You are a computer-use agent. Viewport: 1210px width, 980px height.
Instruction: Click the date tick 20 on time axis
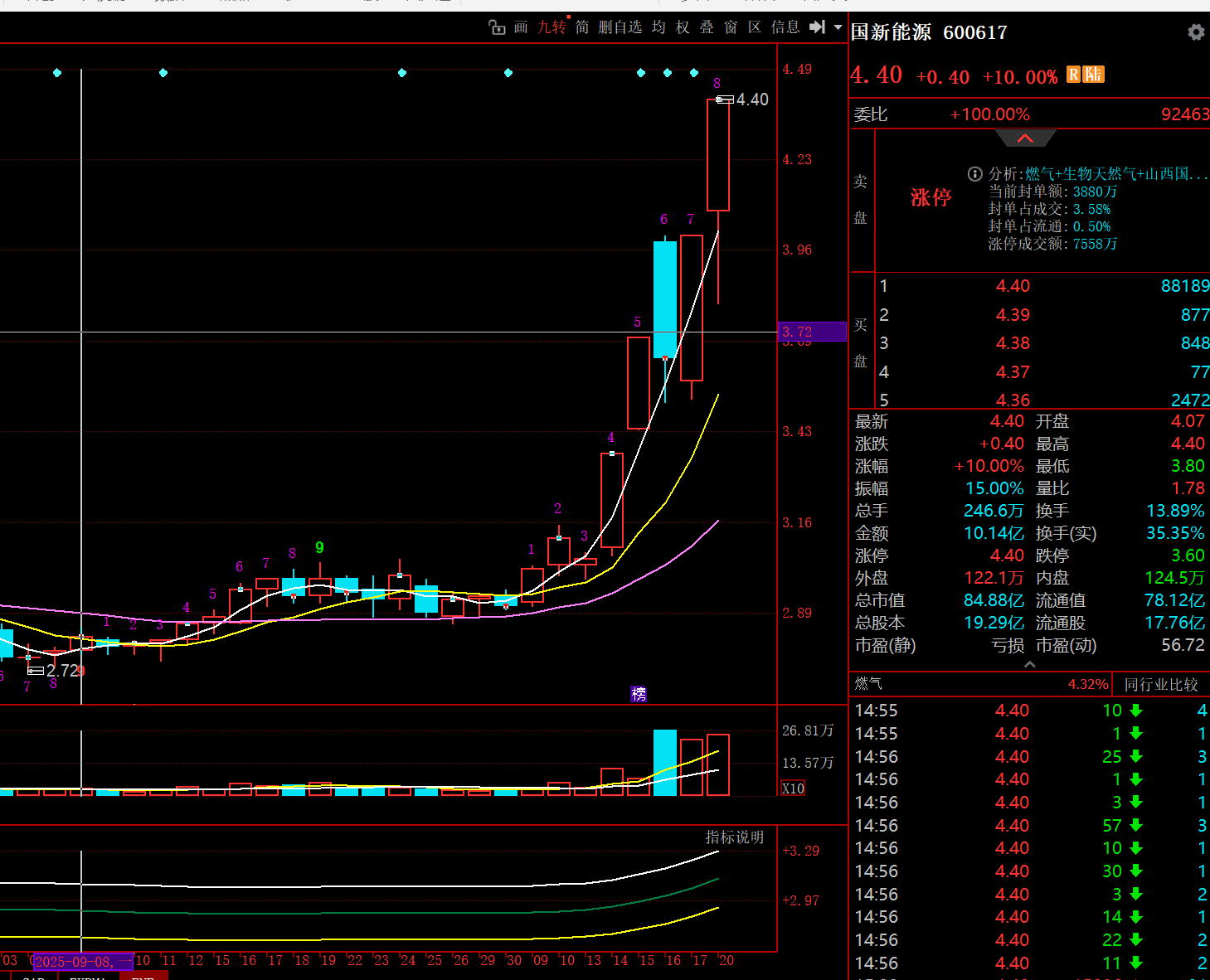click(726, 961)
